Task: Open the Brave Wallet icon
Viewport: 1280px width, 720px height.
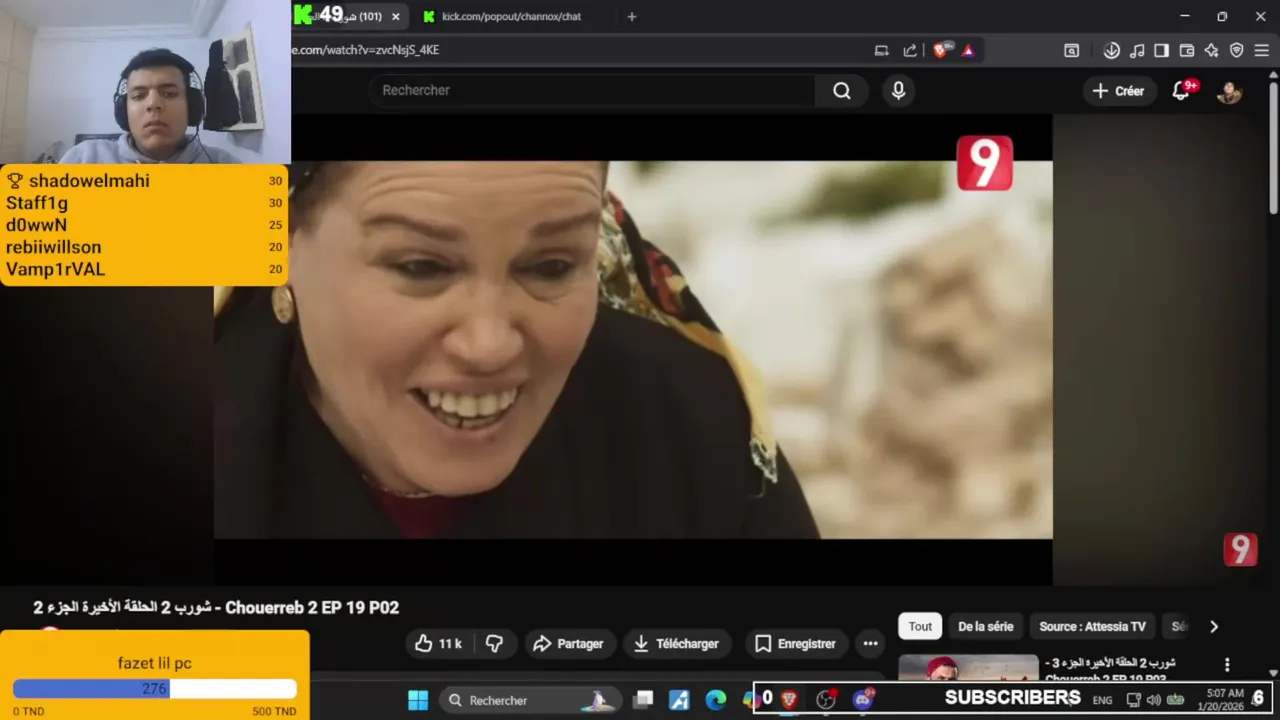Action: [1187, 50]
